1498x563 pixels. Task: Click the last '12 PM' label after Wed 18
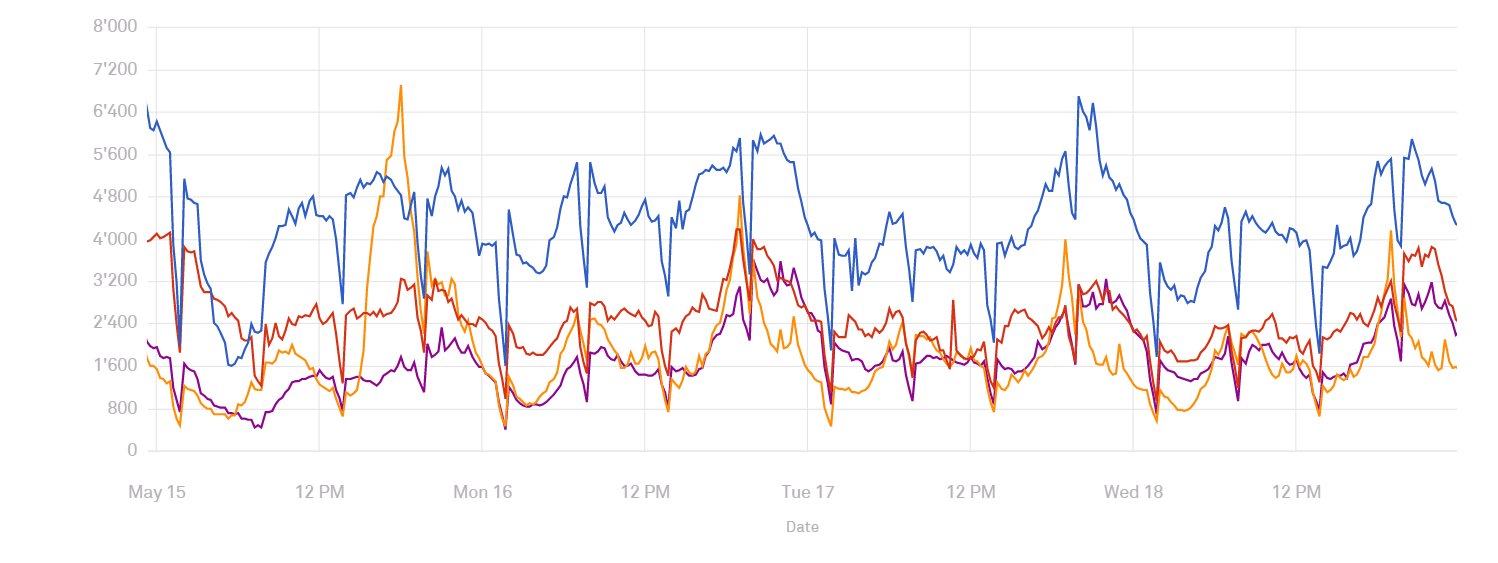click(x=1296, y=492)
